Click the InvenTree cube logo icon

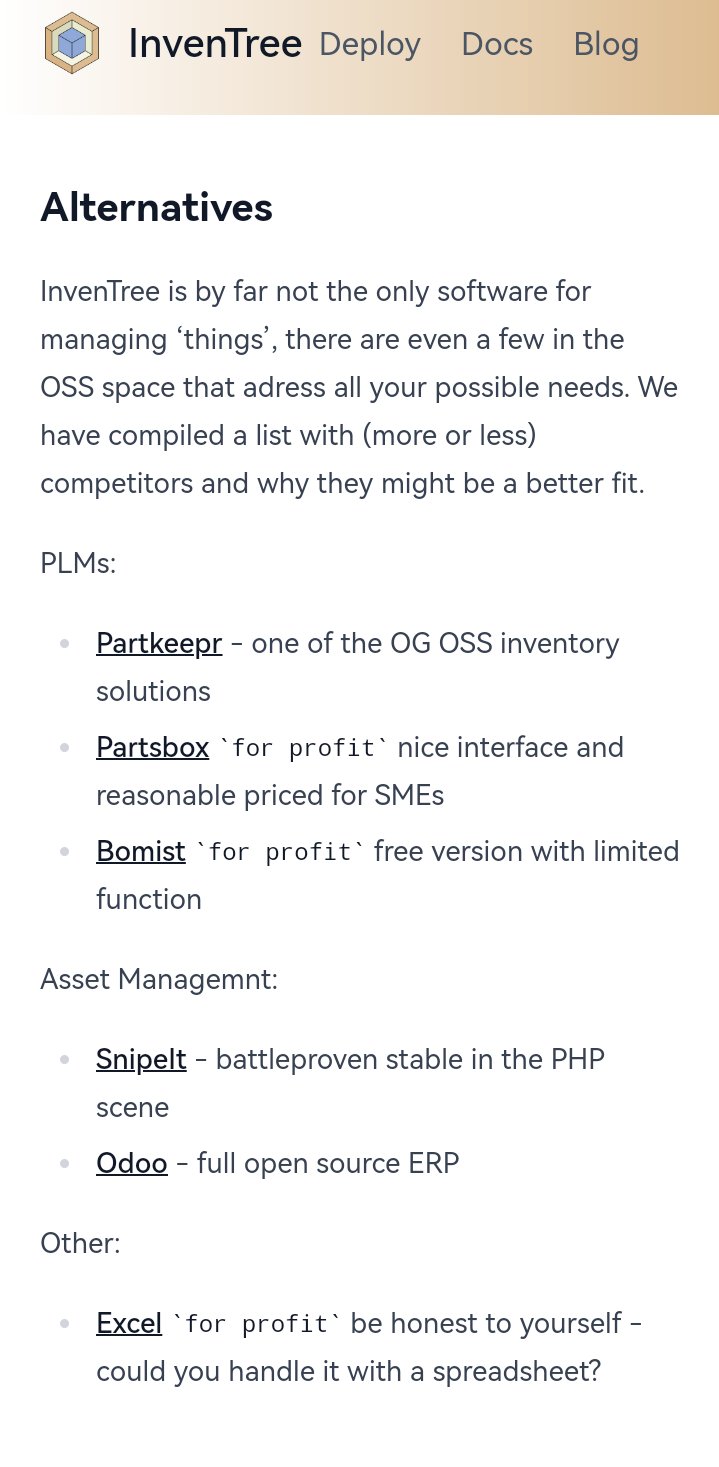pyautogui.click(x=72, y=43)
